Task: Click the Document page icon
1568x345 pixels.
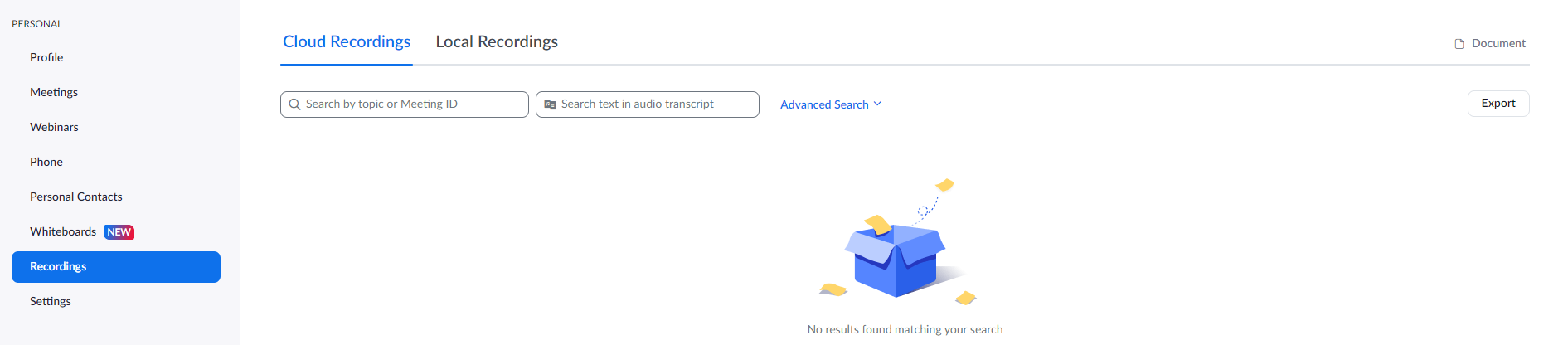Action: [1459, 44]
